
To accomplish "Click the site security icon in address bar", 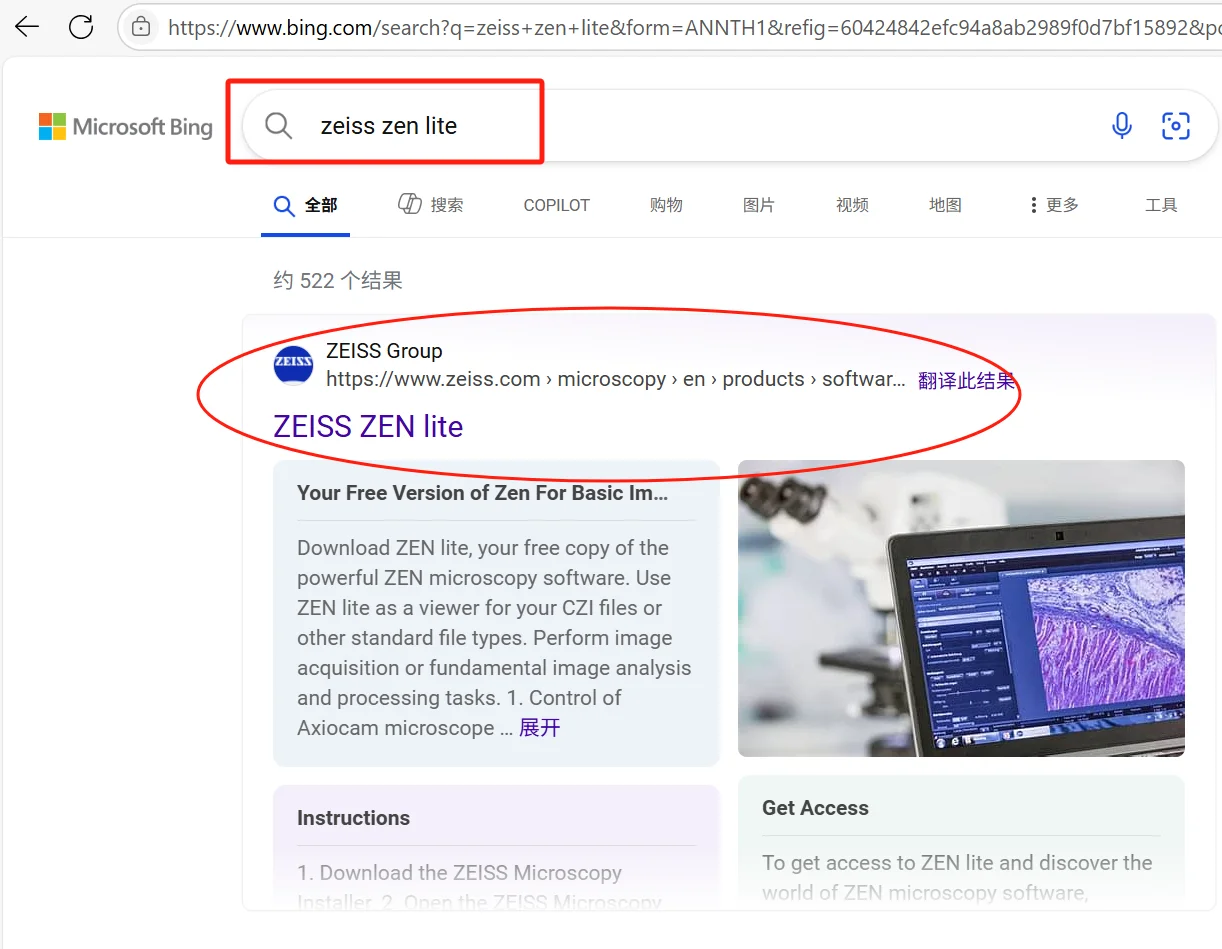I will [x=140, y=27].
